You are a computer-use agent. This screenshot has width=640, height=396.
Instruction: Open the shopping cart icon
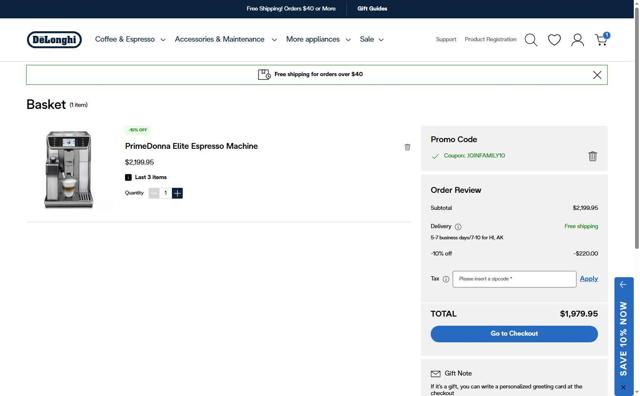point(602,39)
